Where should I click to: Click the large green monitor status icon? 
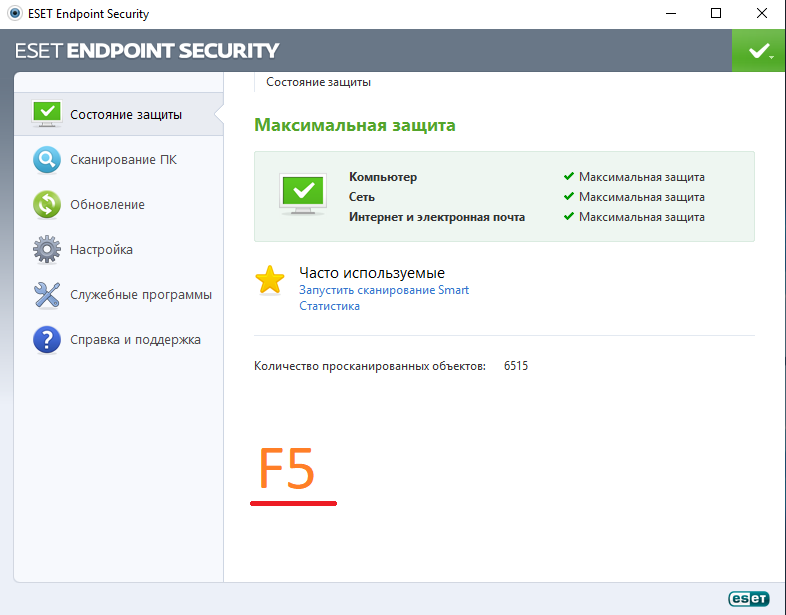tap(303, 194)
